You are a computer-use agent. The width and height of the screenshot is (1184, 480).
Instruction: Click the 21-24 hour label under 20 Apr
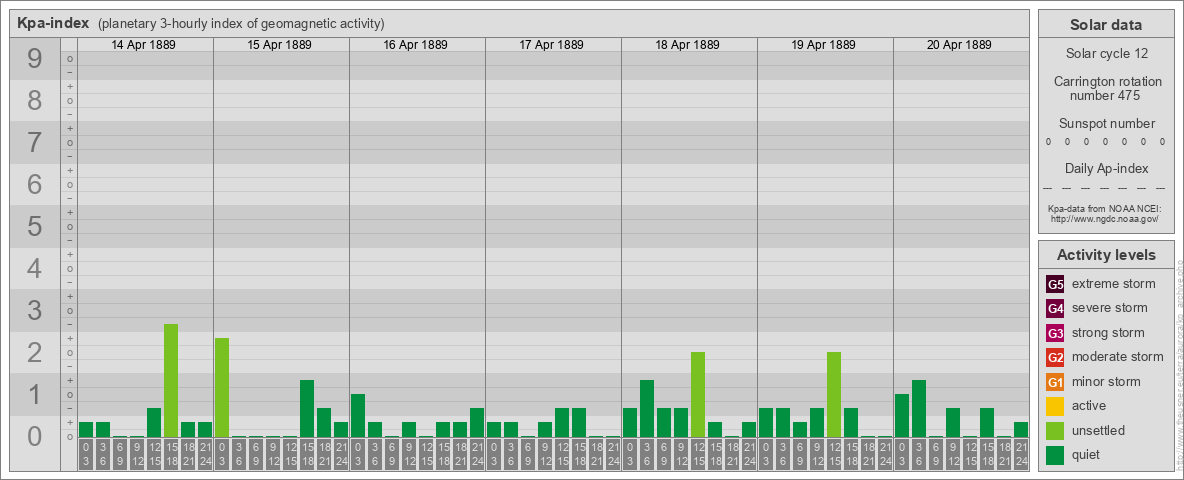(x=1020, y=454)
